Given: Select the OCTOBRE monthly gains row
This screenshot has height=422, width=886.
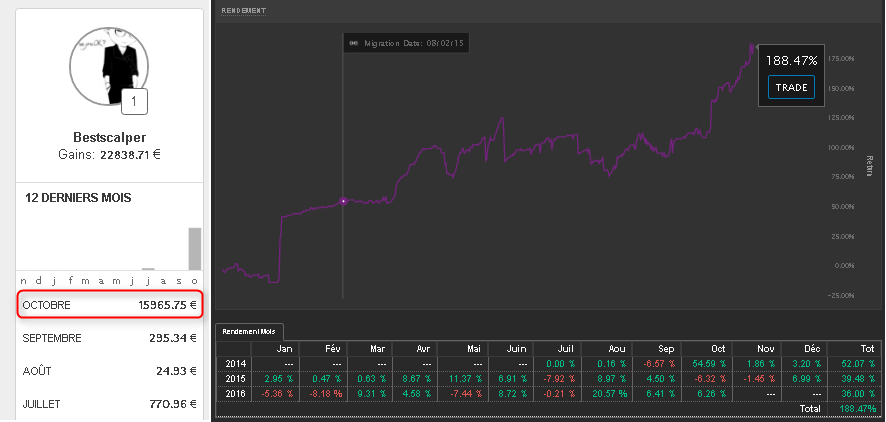Looking at the screenshot, I should pos(110,305).
